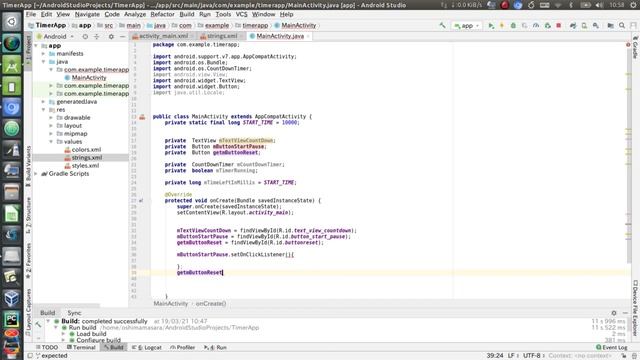Screen dimensions: 640x360
Task: Click the Make Project hammer icon
Action: (442, 25)
